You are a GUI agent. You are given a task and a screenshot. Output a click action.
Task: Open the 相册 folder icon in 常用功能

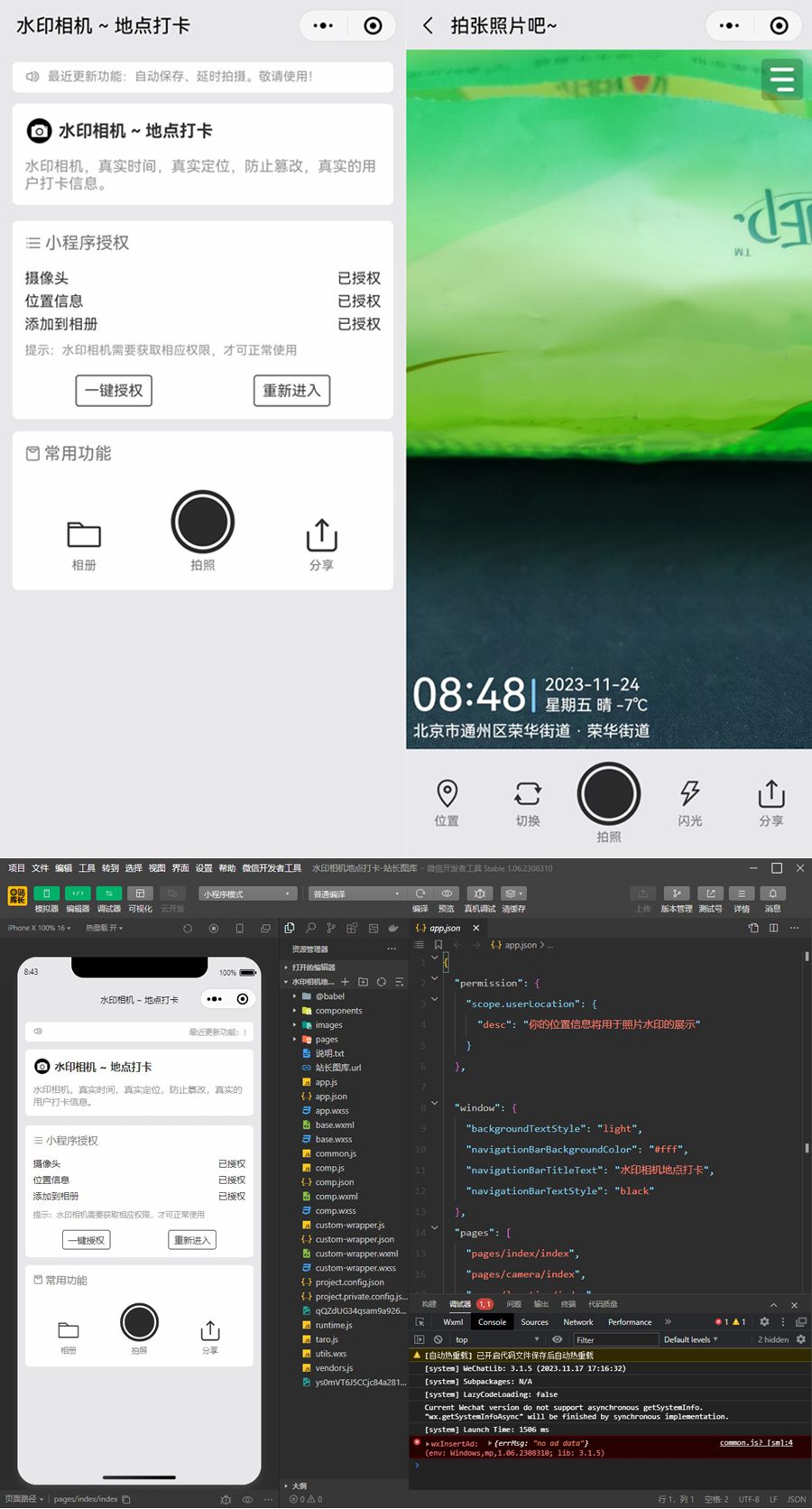coord(84,535)
